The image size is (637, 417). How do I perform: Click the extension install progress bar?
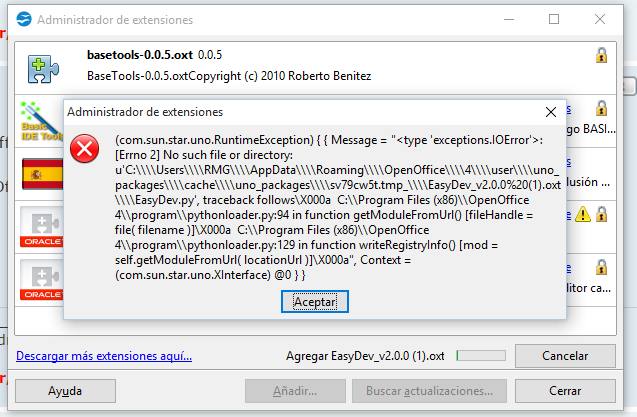[481, 356]
